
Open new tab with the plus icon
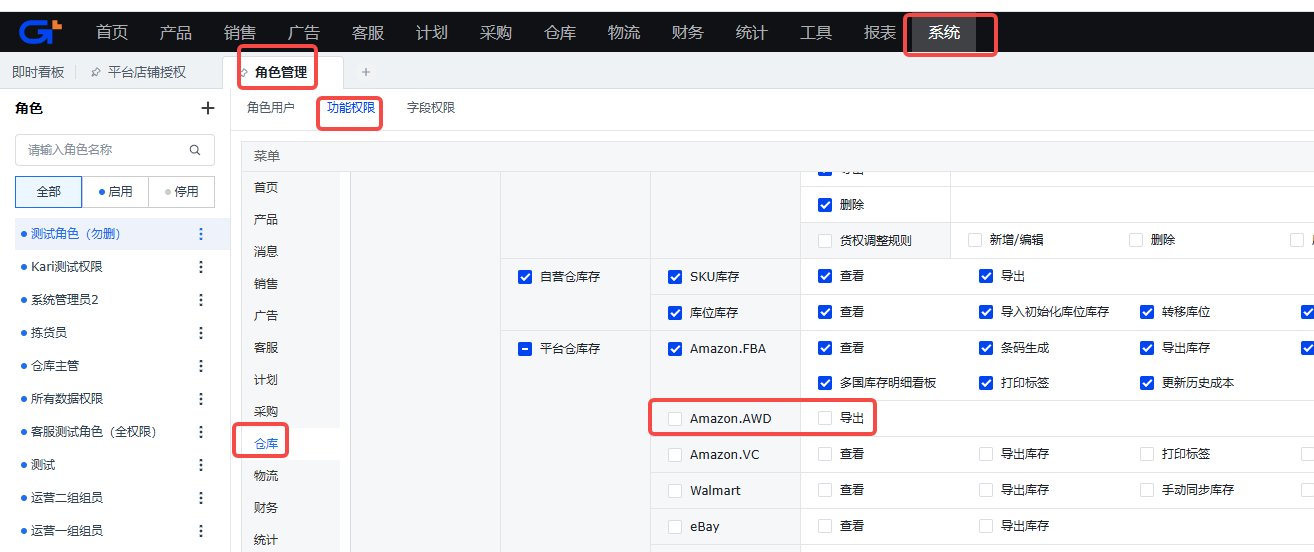coord(366,72)
